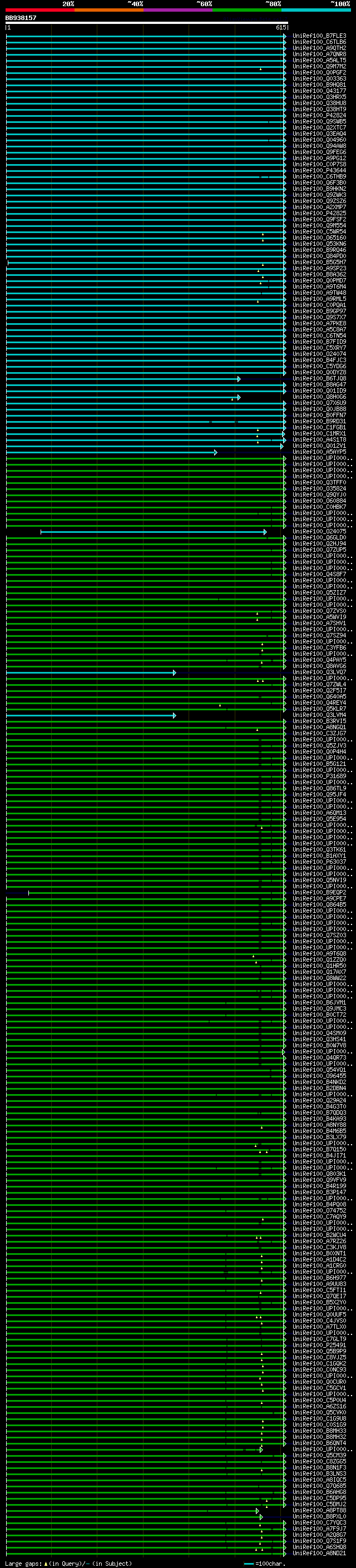
Task: Select hit label UniRef100_P63037
Action: 319,862
